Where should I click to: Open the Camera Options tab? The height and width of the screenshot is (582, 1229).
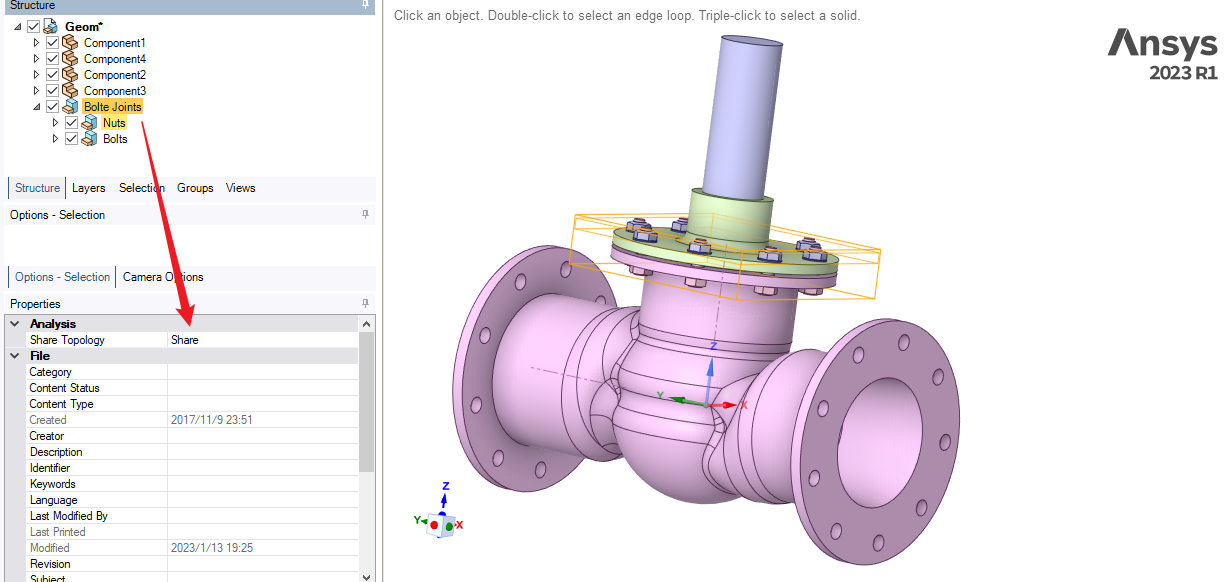(163, 277)
